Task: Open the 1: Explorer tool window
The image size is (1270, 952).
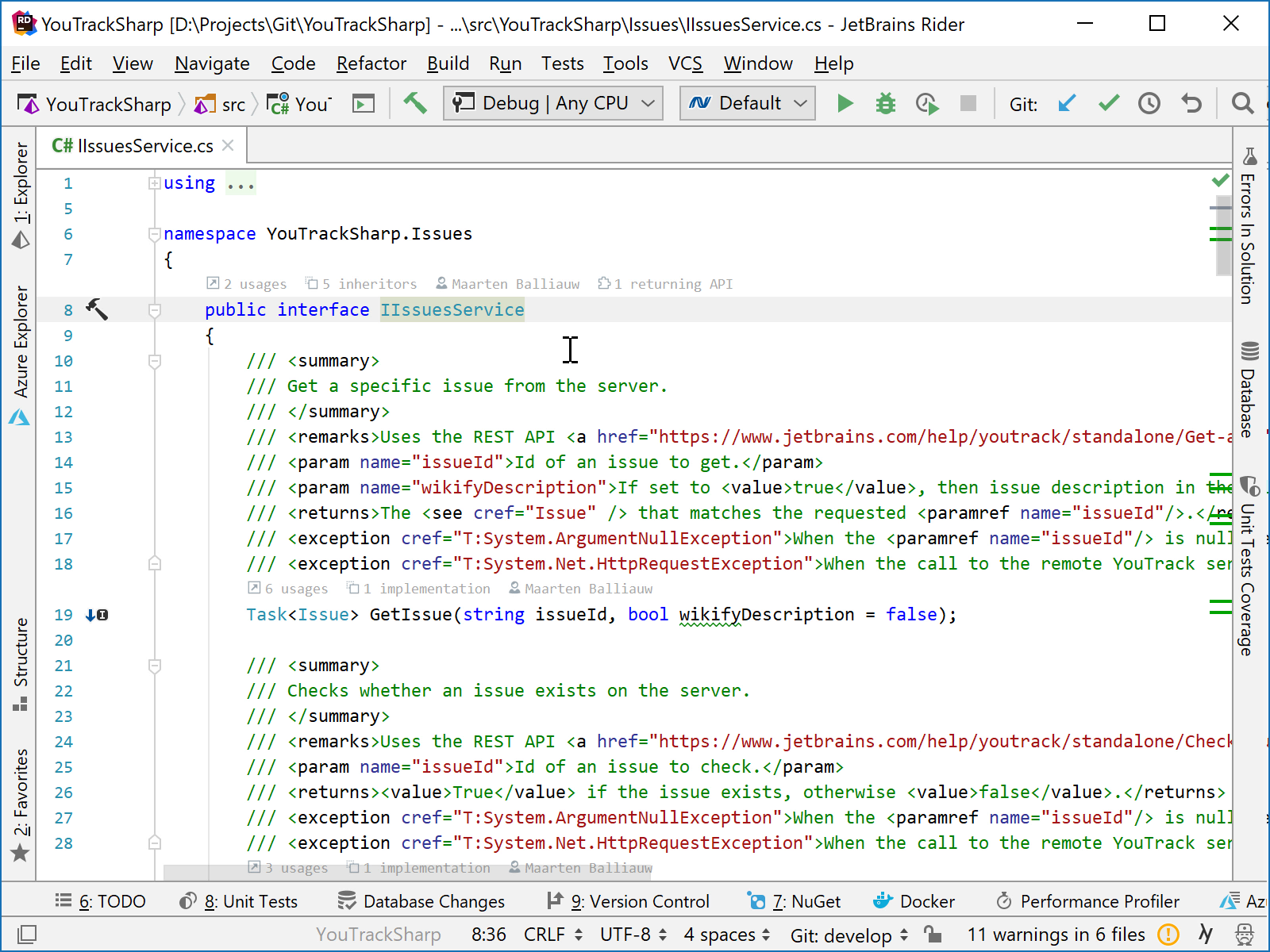Action: (21, 194)
